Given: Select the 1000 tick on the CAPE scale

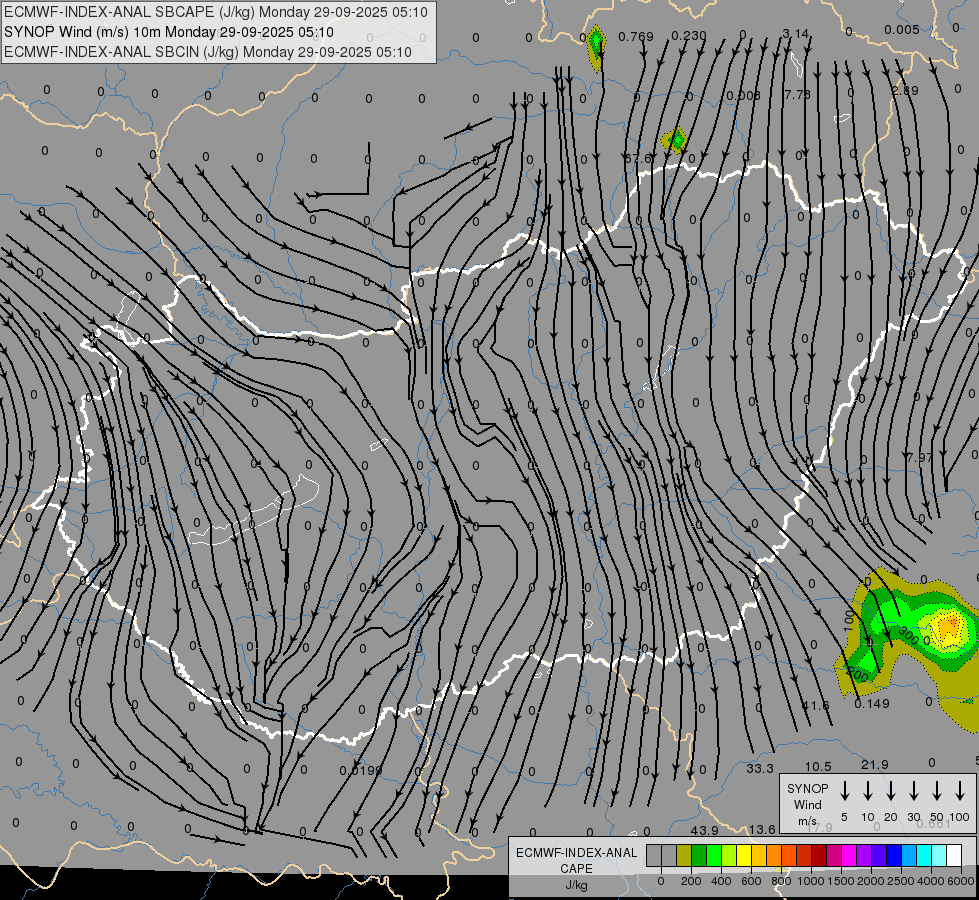Looking at the screenshot, I should point(810,881).
